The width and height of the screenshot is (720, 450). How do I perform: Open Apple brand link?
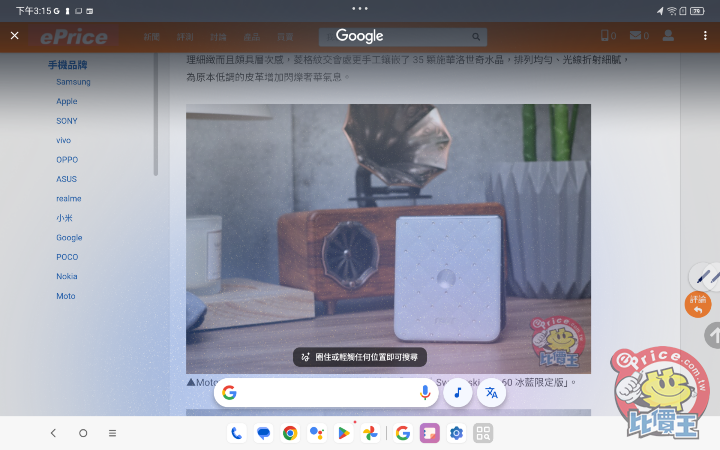[67, 101]
